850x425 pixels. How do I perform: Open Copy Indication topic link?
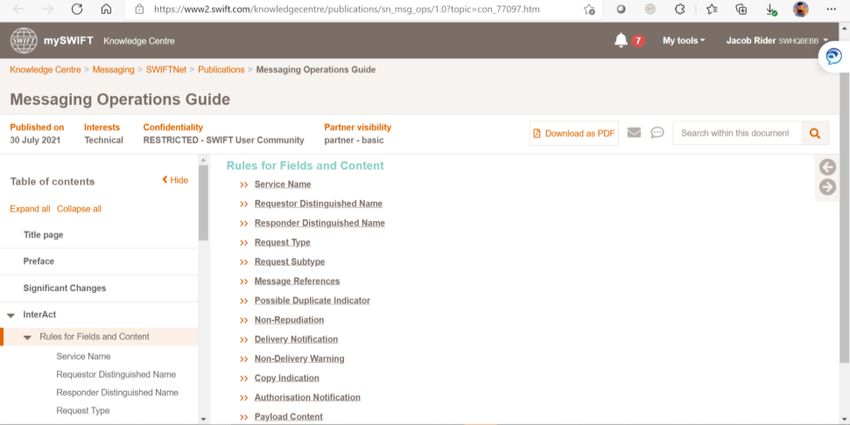tap(287, 378)
